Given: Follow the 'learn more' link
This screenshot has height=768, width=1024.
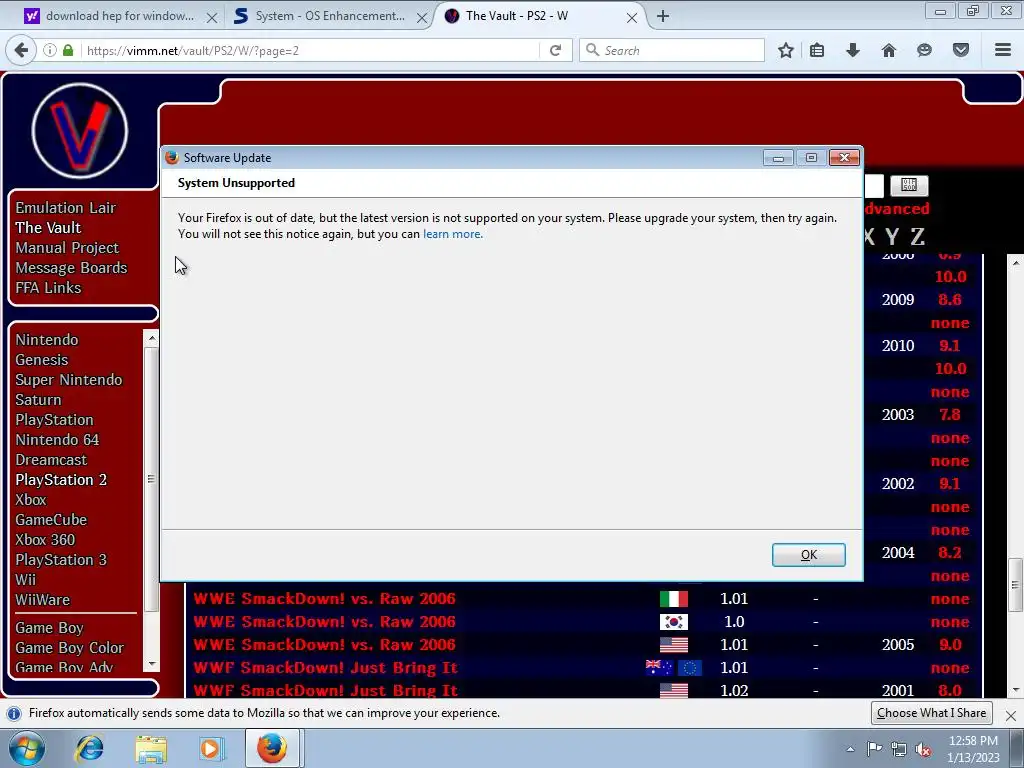Looking at the screenshot, I should click(453, 234).
